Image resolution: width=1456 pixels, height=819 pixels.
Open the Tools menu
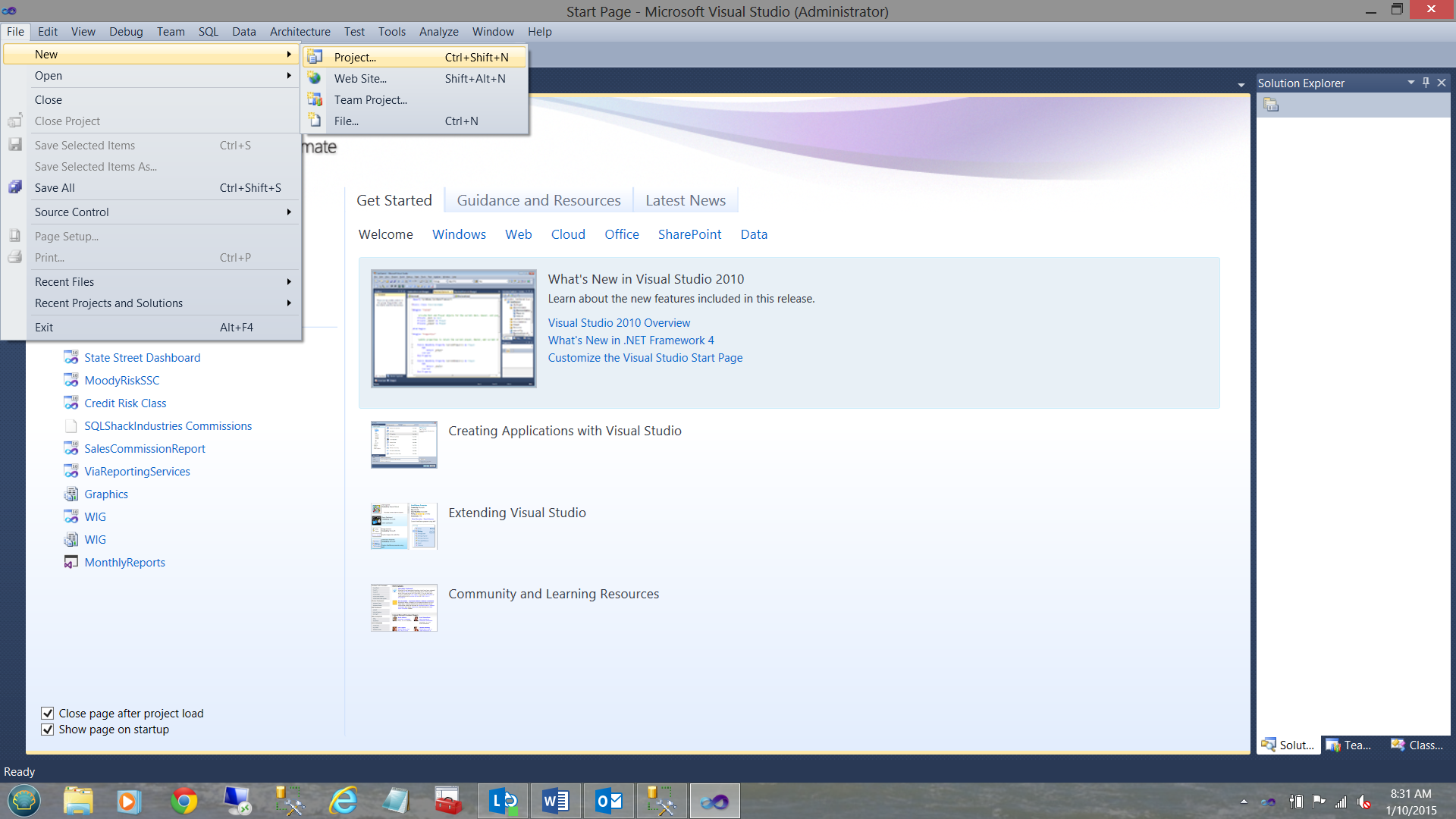391,32
